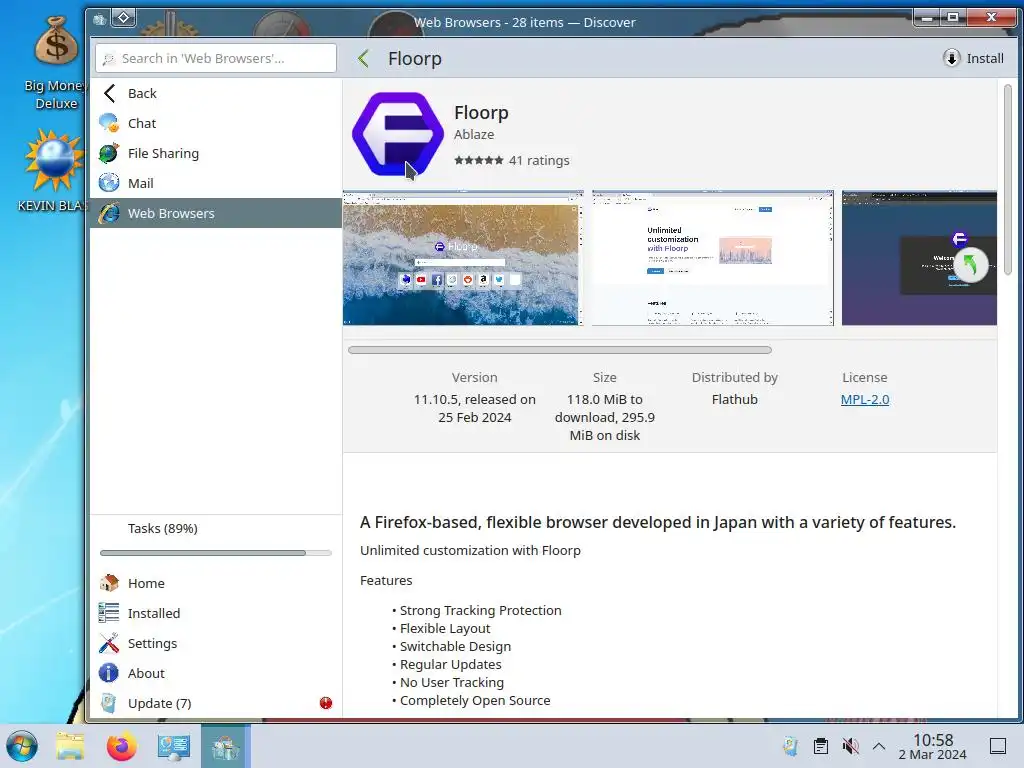Viewport: 1024px width, 768px height.
Task: Click the 41 ratings text
Action: coord(539,160)
